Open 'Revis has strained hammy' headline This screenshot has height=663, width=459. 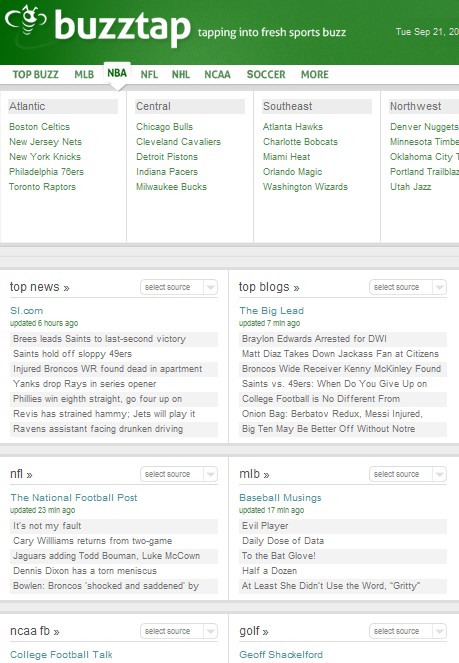[114, 414]
